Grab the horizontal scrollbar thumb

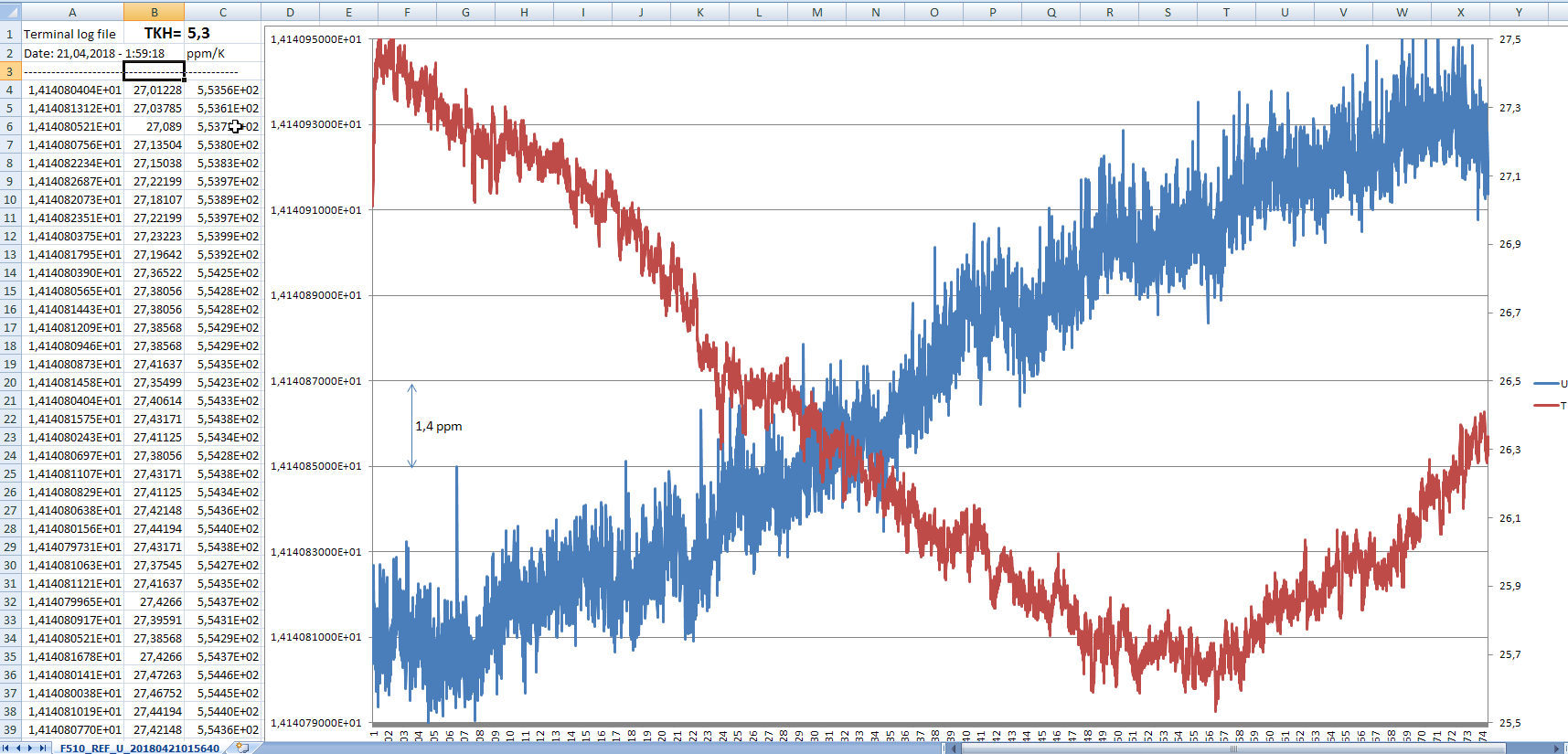tap(1234, 749)
